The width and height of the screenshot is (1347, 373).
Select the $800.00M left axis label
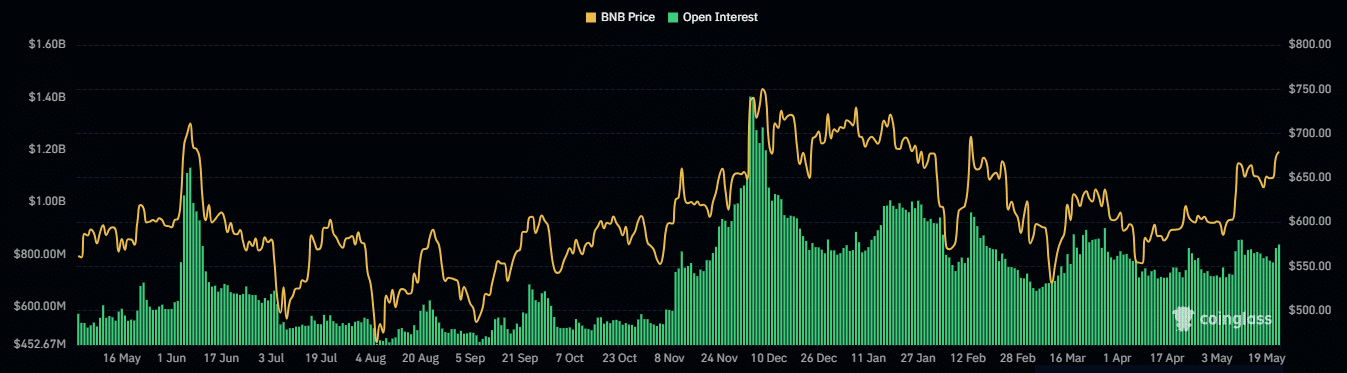click(40, 254)
